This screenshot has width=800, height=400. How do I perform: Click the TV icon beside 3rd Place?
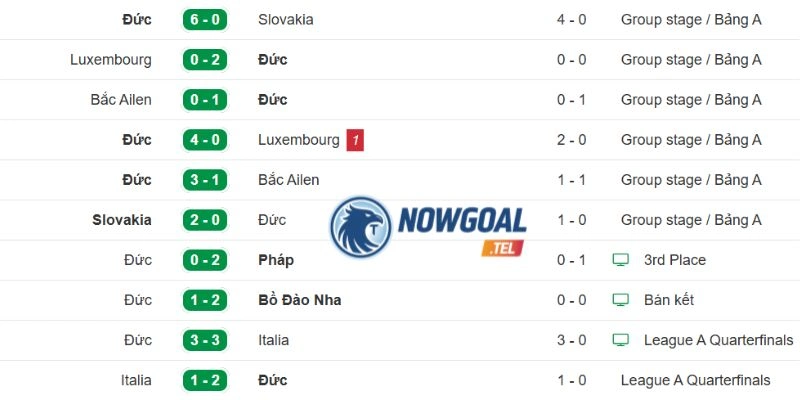click(x=620, y=260)
